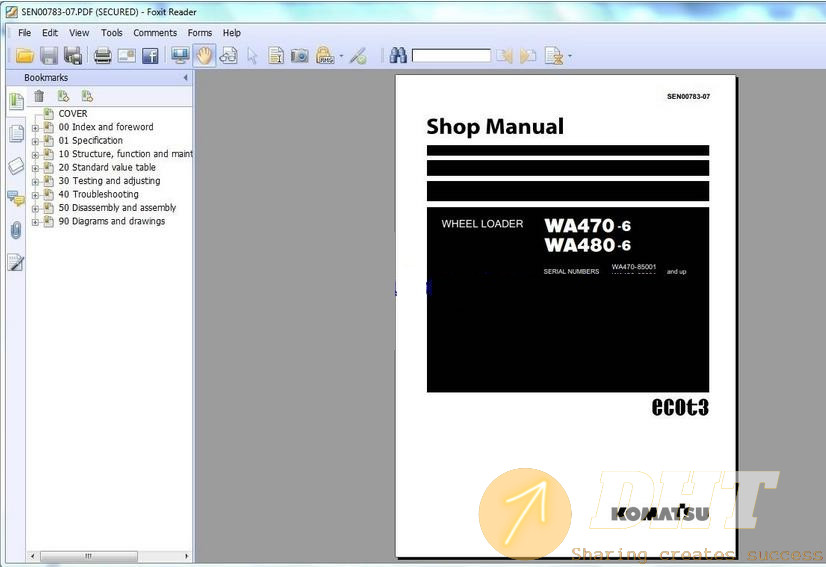826x567 pixels.
Task: Open the Pages thumbnails sidebar icon
Action: point(16,133)
